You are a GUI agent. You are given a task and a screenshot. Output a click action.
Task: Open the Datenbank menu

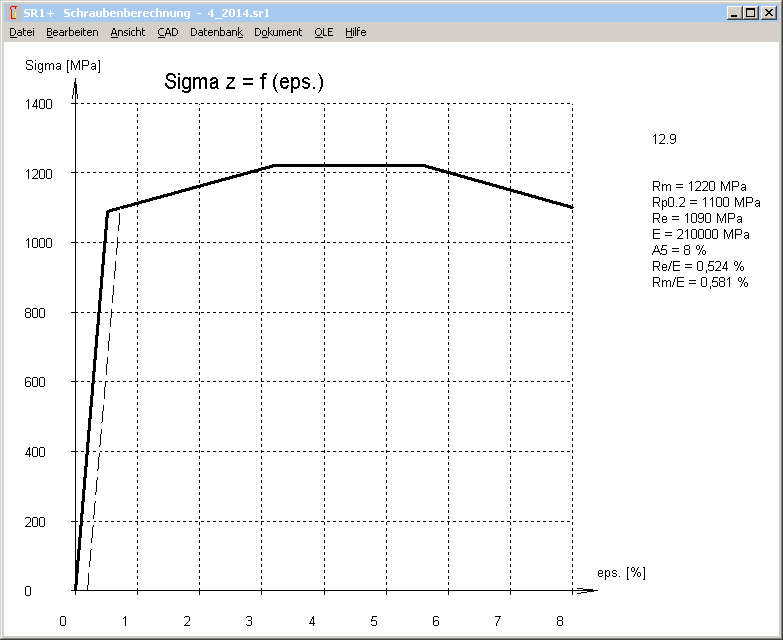[216, 32]
